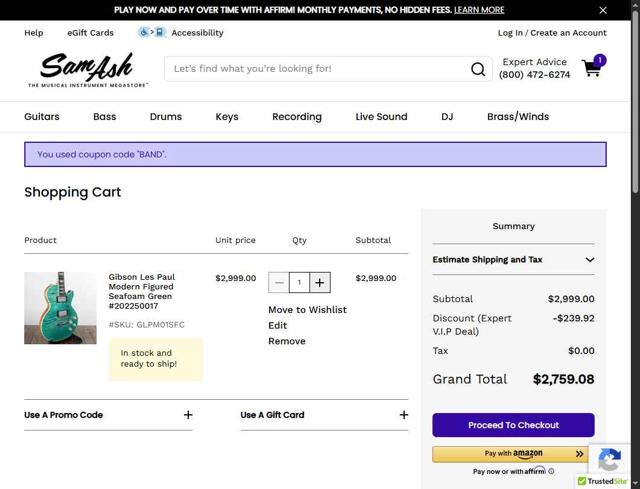Click the quantity input box
640x489 pixels.
coord(299,282)
